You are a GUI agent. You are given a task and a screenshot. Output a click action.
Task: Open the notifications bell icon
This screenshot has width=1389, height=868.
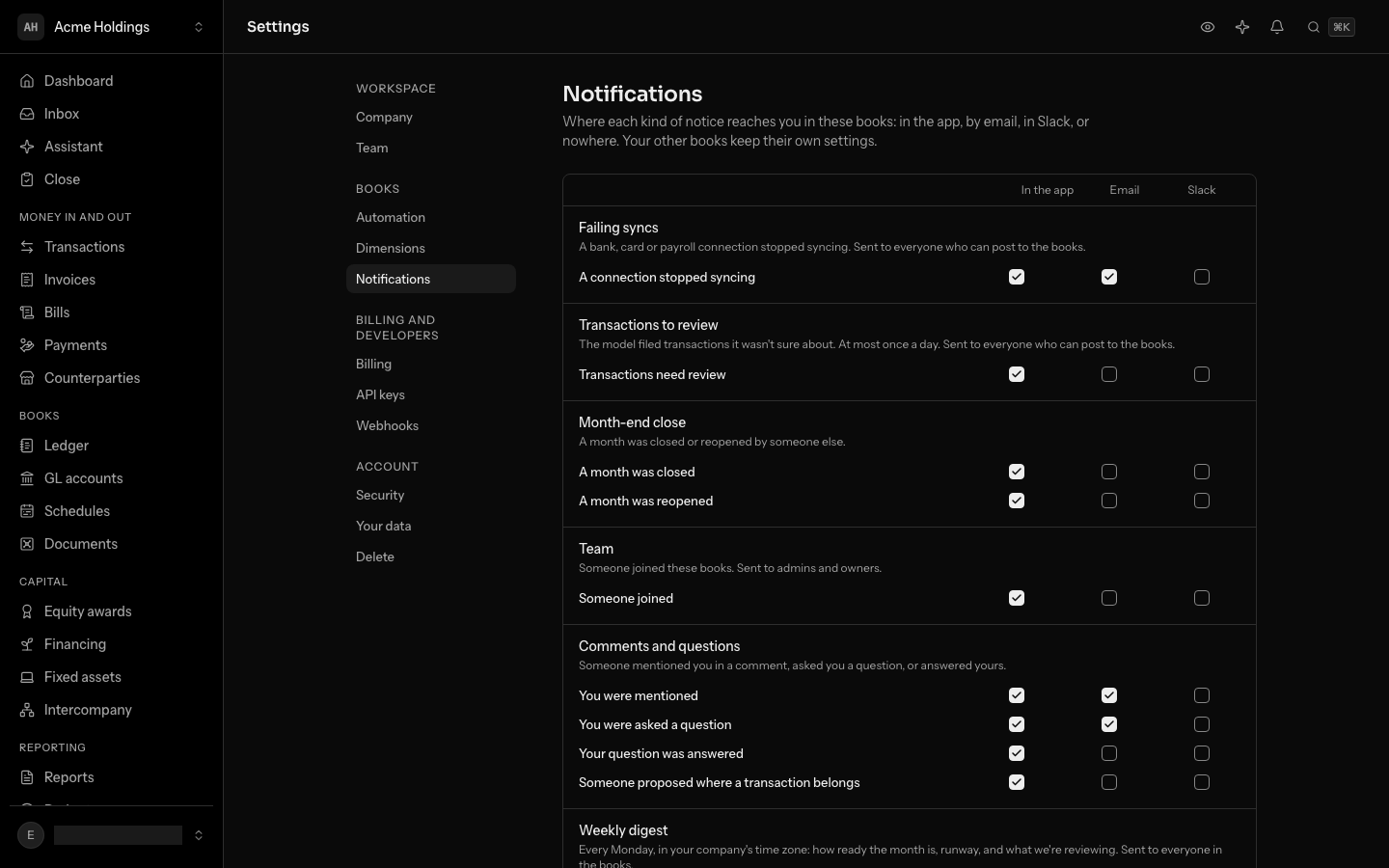[1277, 27]
